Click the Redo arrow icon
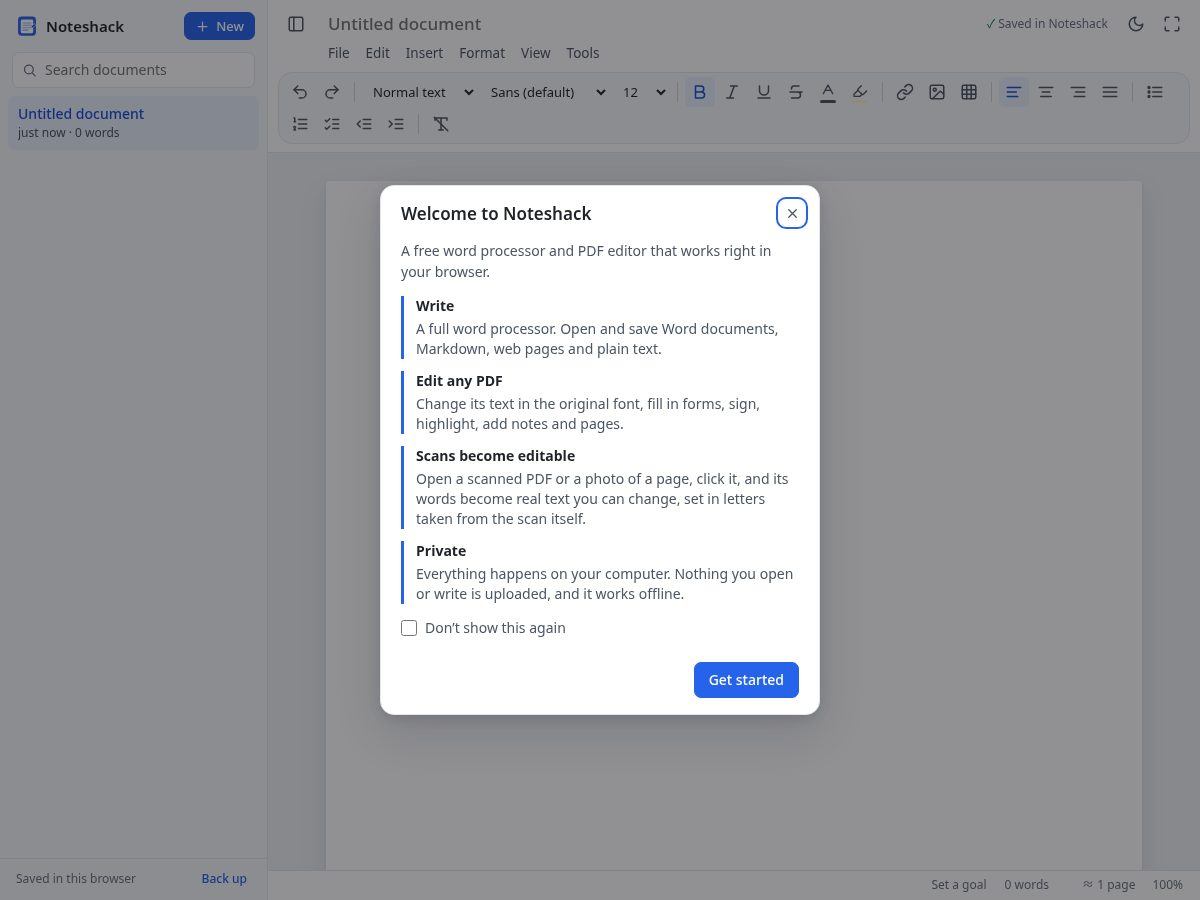The width and height of the screenshot is (1200, 900). coord(332,92)
